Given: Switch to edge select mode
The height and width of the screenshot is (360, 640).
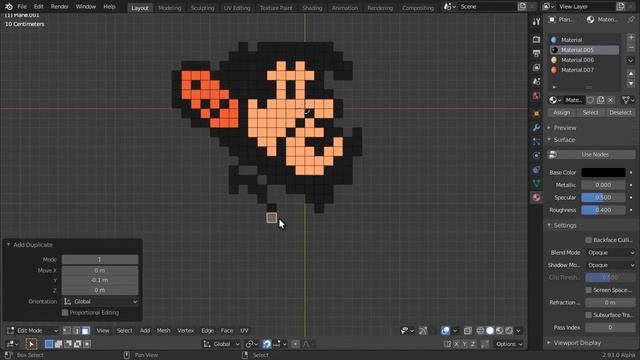Looking at the screenshot, I should (x=76, y=331).
